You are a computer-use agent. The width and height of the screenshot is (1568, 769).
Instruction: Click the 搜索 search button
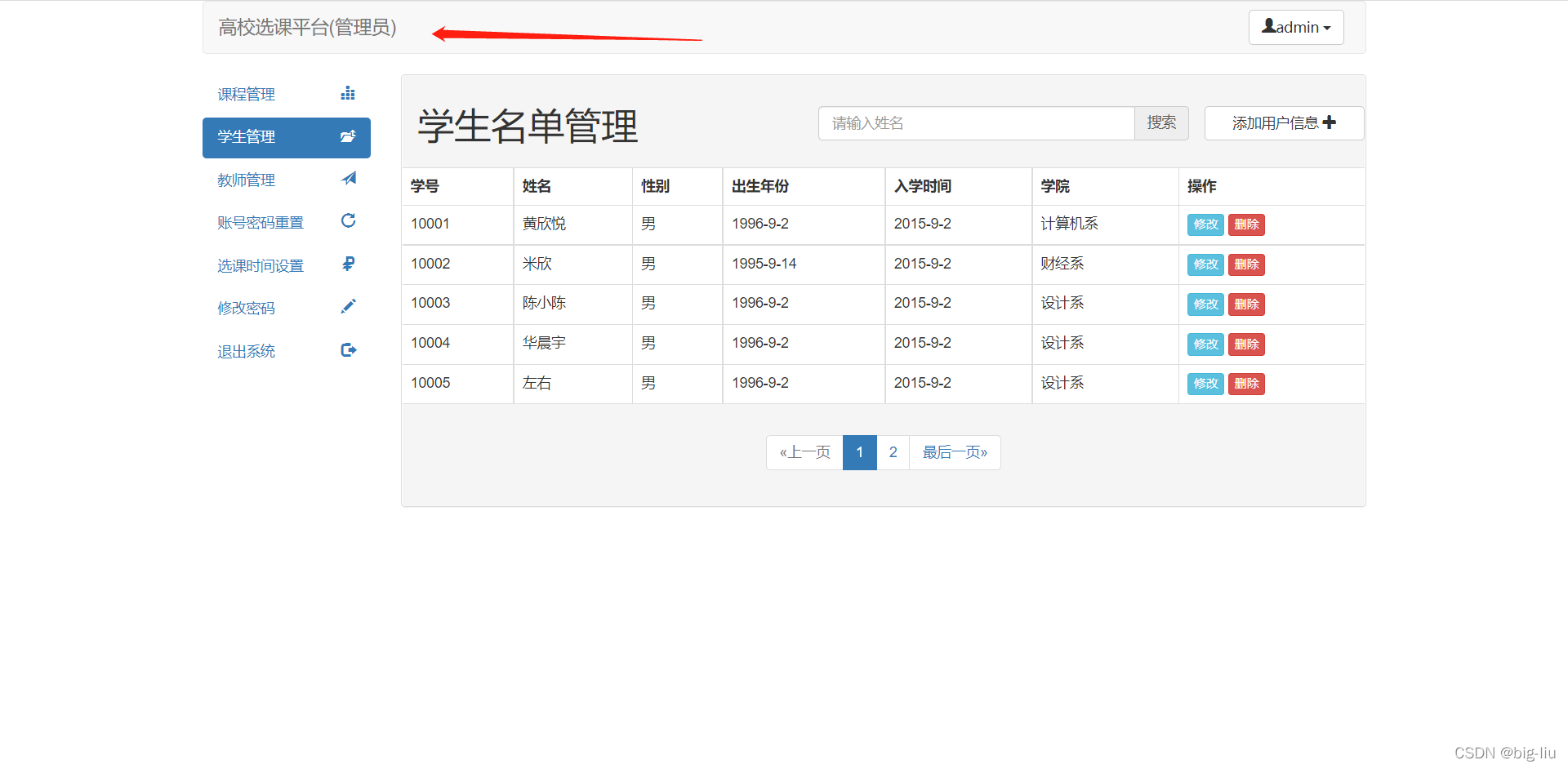coord(1161,123)
